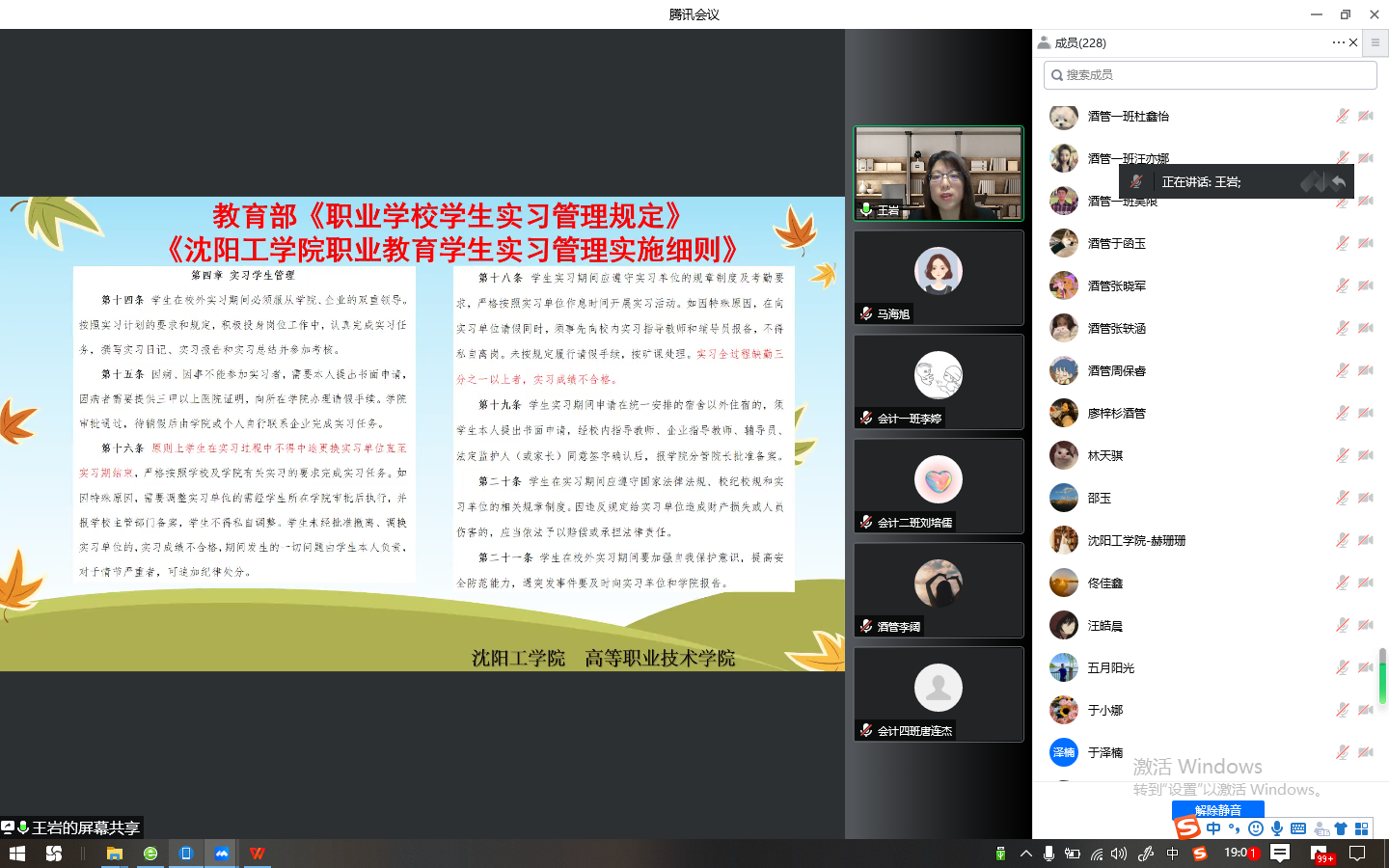Open Sogou user account icon

1321,828
